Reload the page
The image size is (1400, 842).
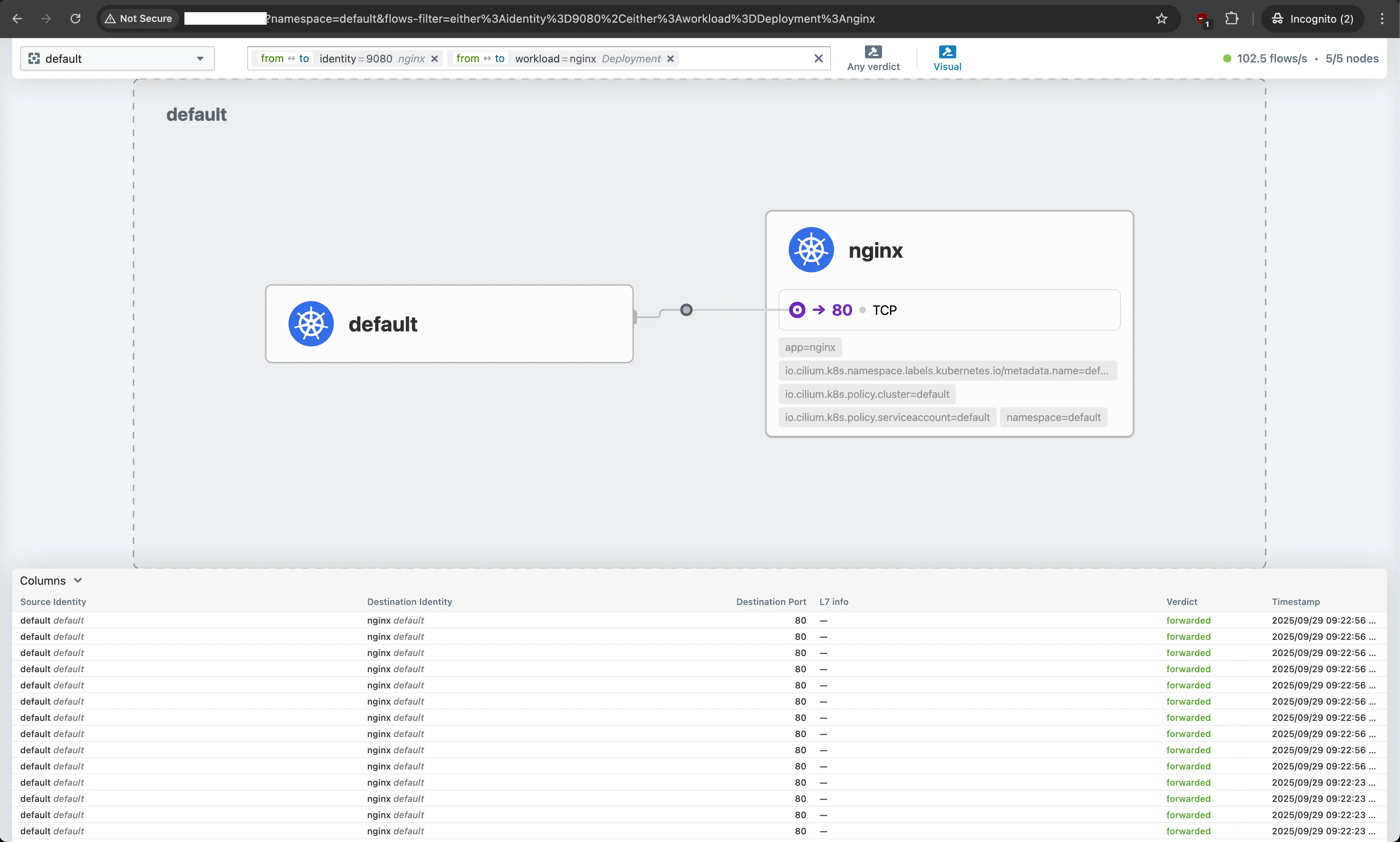(75, 19)
